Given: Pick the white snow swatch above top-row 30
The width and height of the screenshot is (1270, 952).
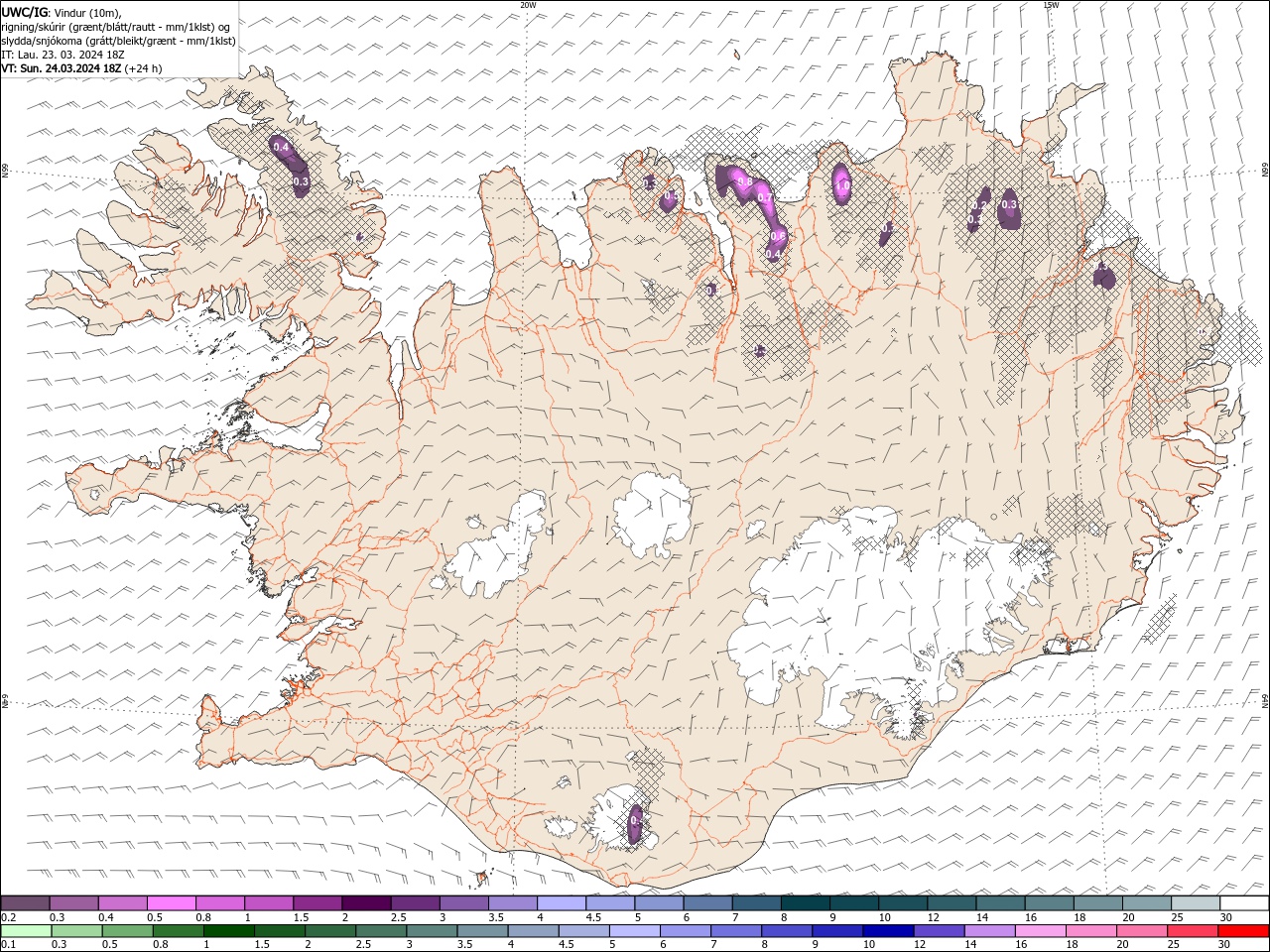Looking at the screenshot, I should point(1244,903).
